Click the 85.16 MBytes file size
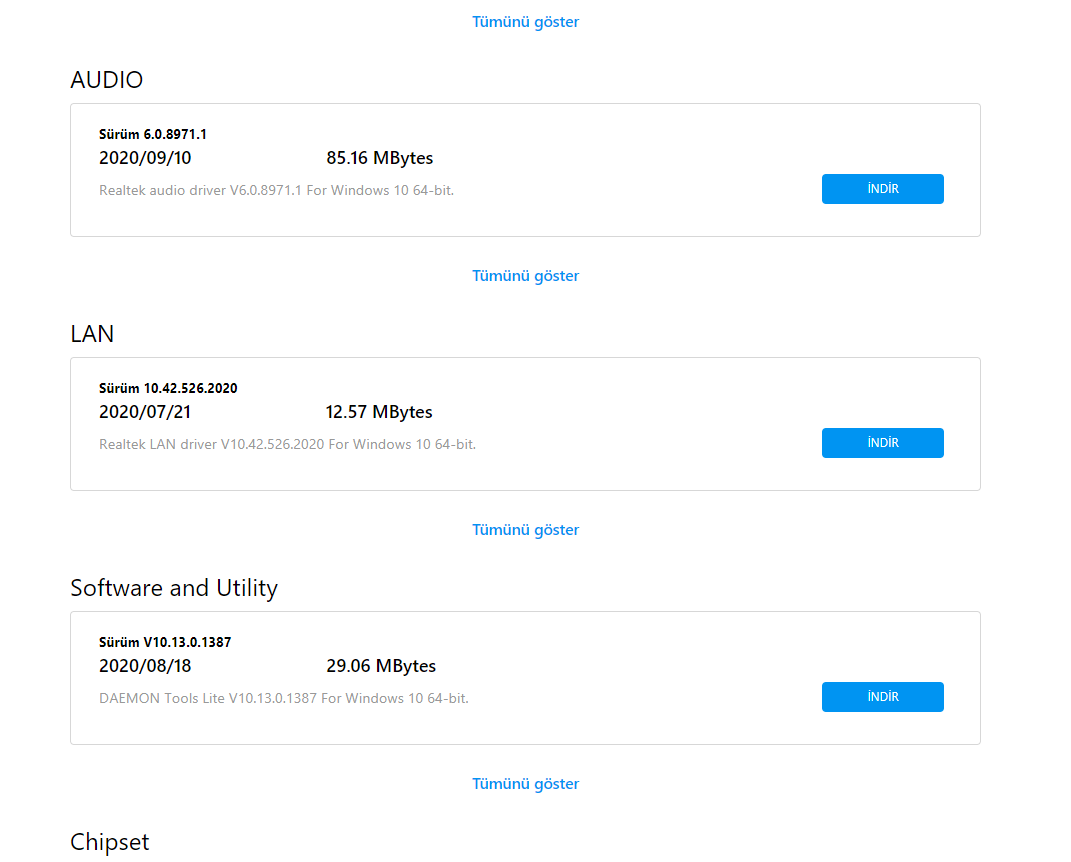The image size is (1071, 862). point(379,158)
